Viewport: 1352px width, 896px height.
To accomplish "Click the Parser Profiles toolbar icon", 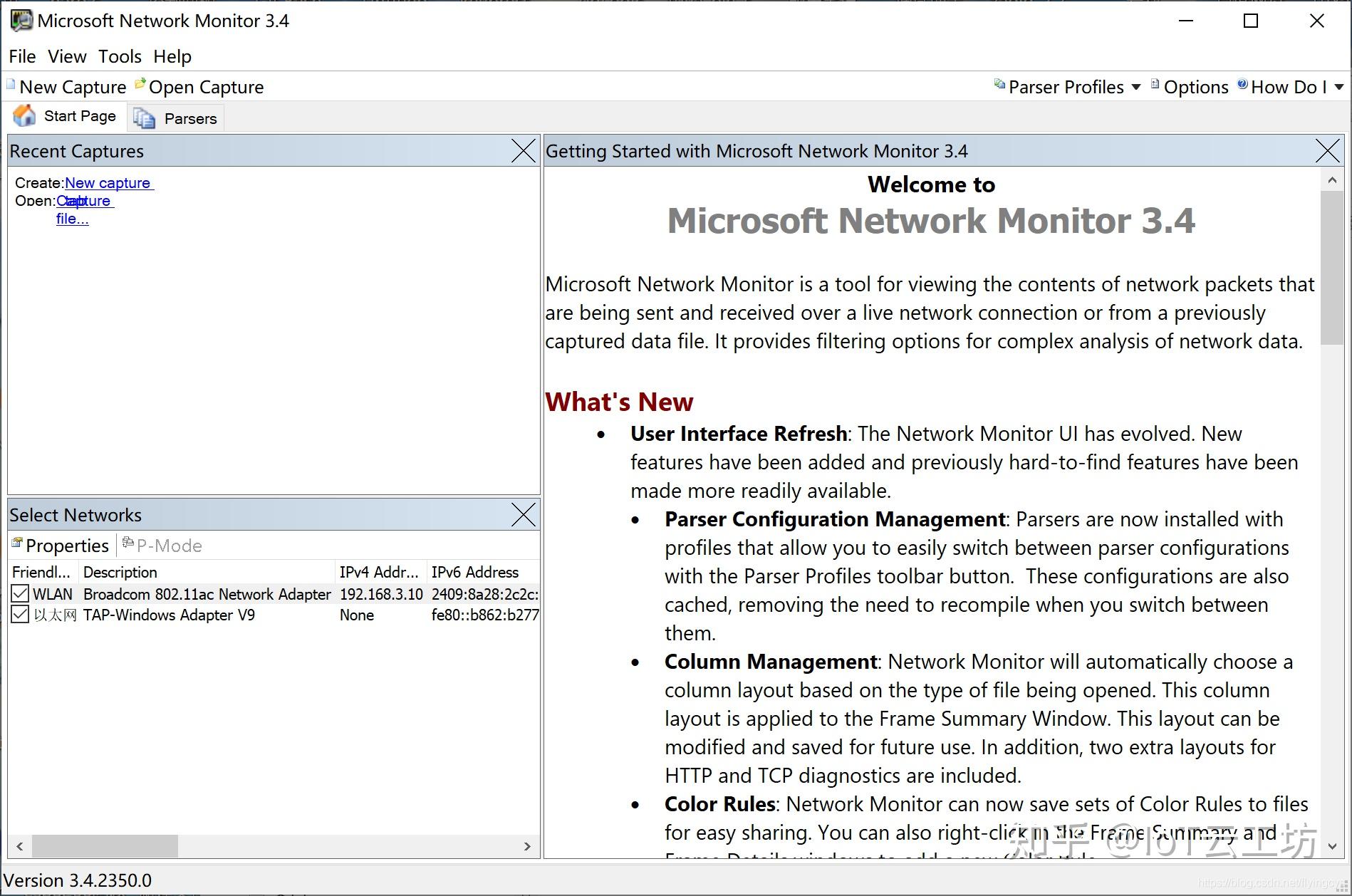I will (x=999, y=85).
